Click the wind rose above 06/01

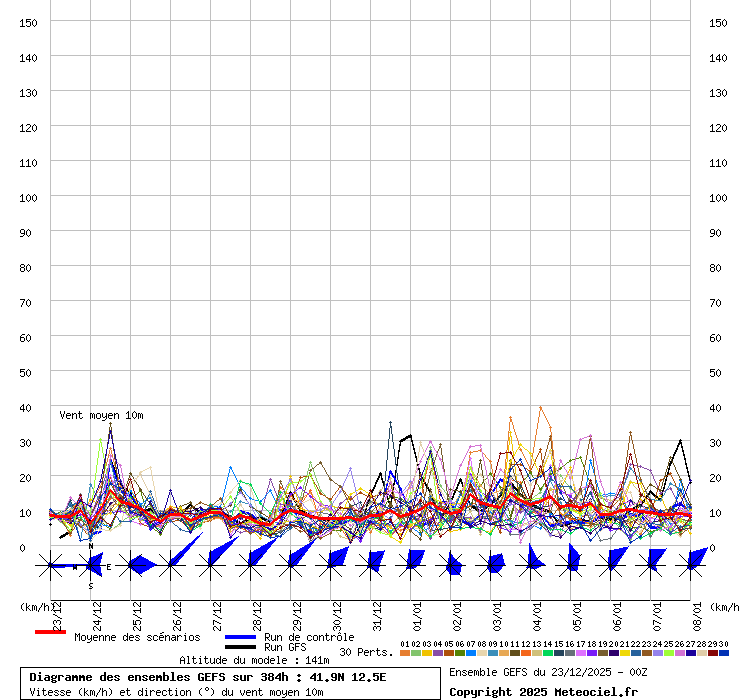pyautogui.click(x=611, y=565)
